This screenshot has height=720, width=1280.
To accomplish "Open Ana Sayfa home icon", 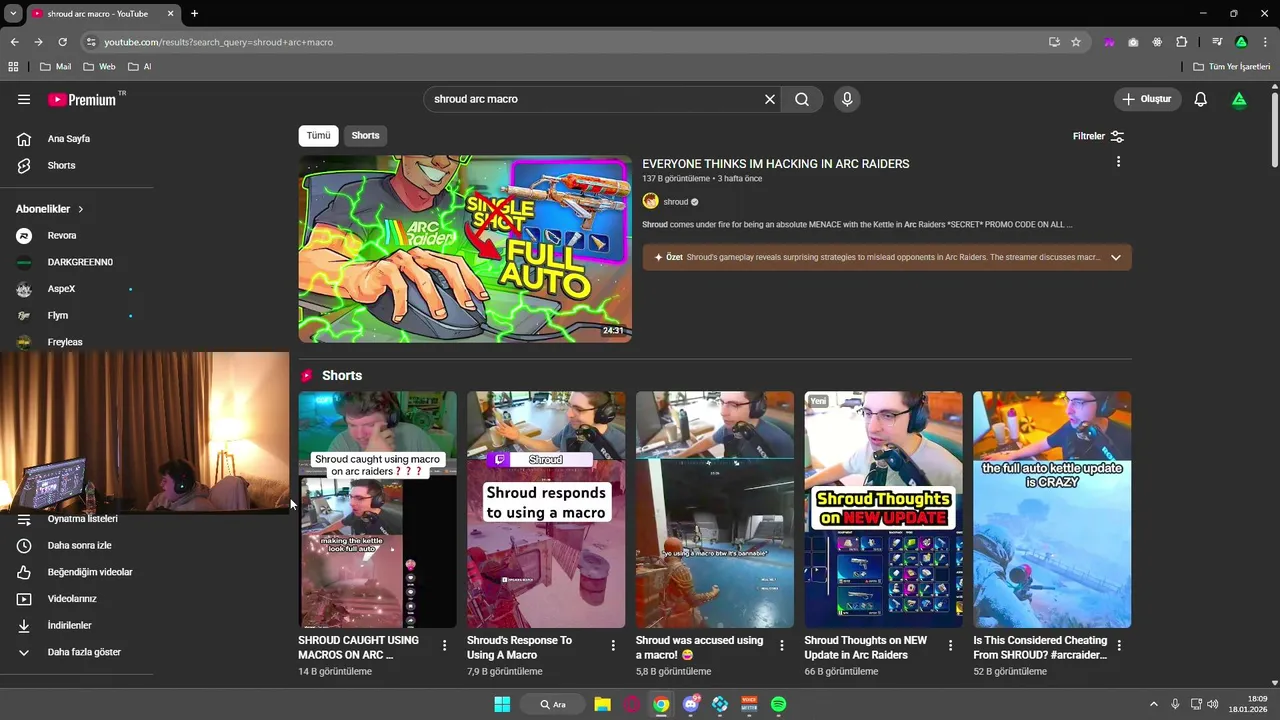I will pyautogui.click(x=24, y=139).
